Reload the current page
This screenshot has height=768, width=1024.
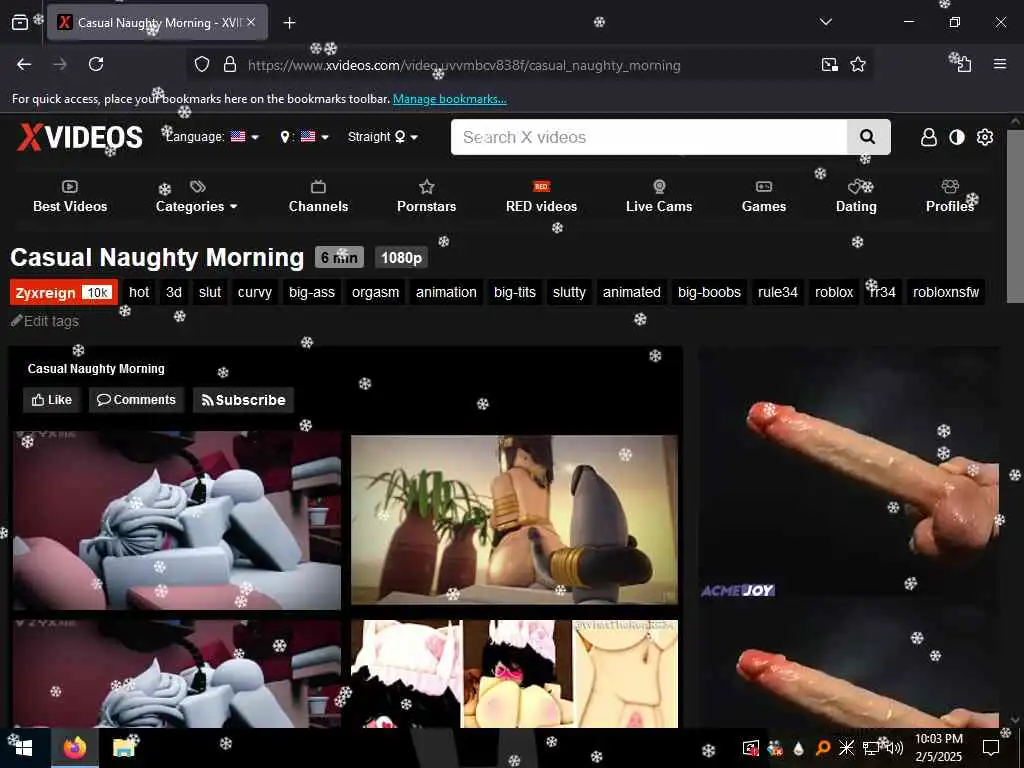coord(96,64)
